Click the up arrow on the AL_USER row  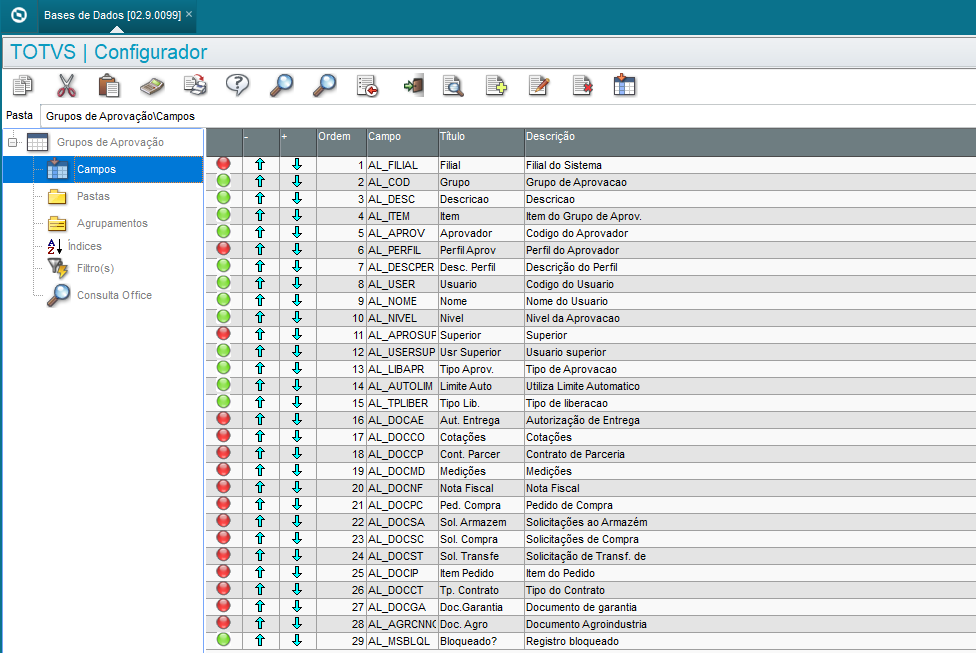pyautogui.click(x=260, y=284)
